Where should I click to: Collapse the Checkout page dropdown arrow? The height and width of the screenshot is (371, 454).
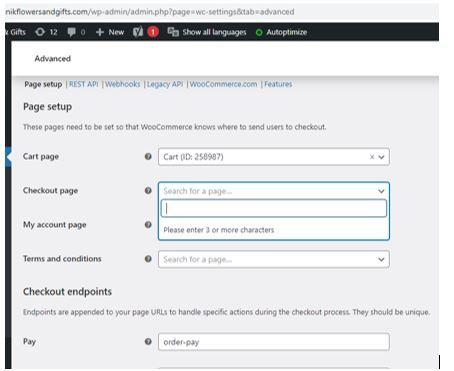coord(381,191)
